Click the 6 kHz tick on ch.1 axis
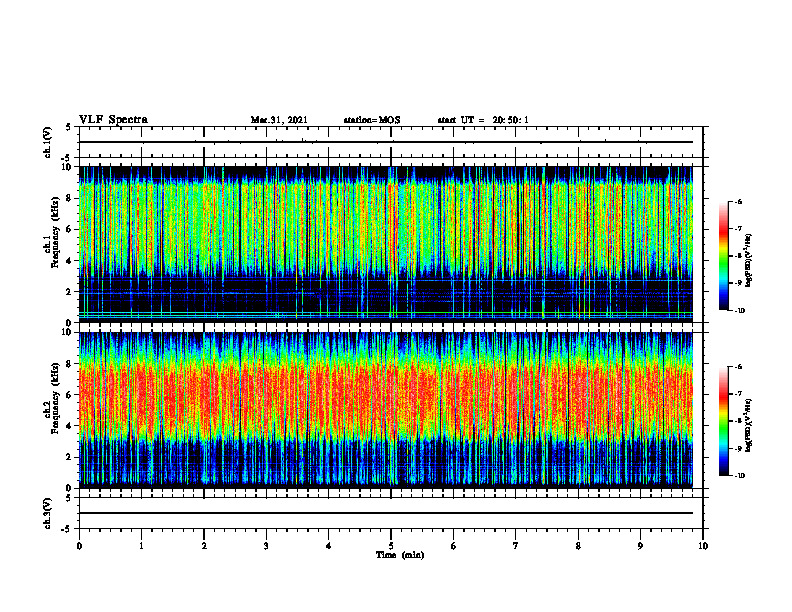 70,229
